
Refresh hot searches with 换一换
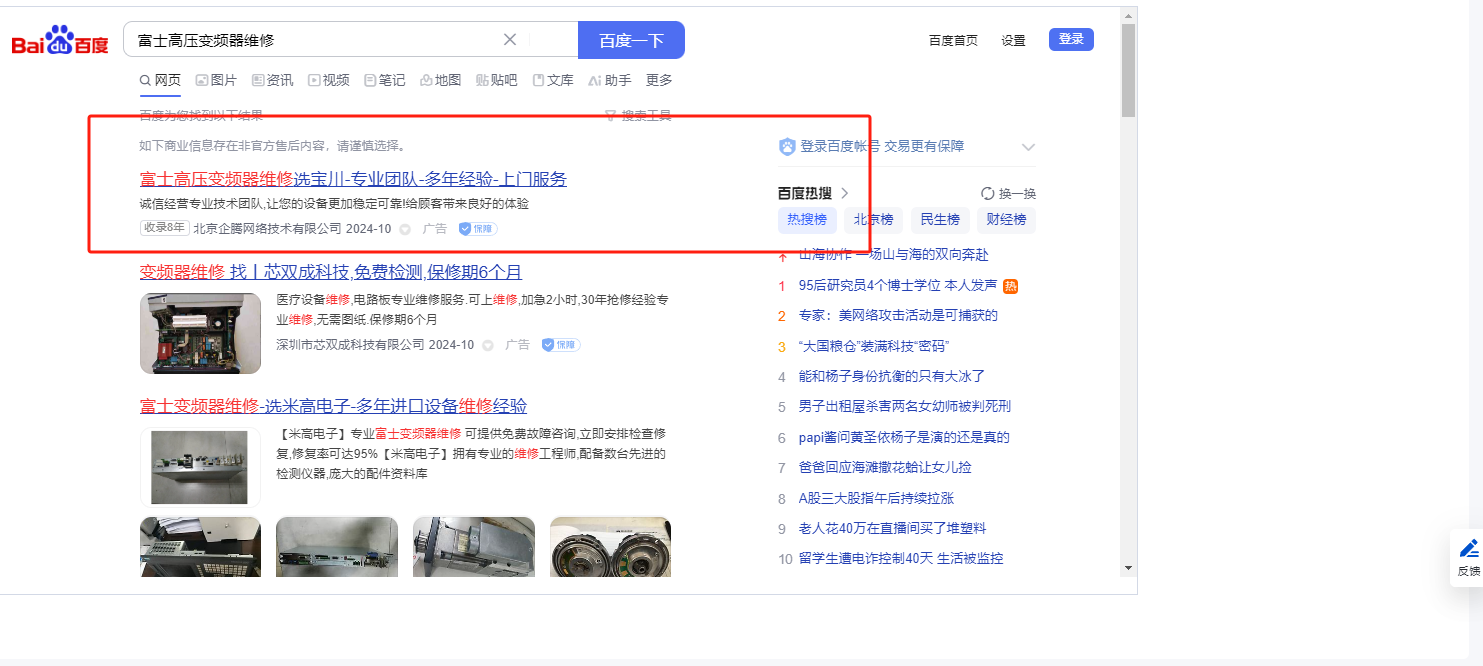coord(1008,194)
